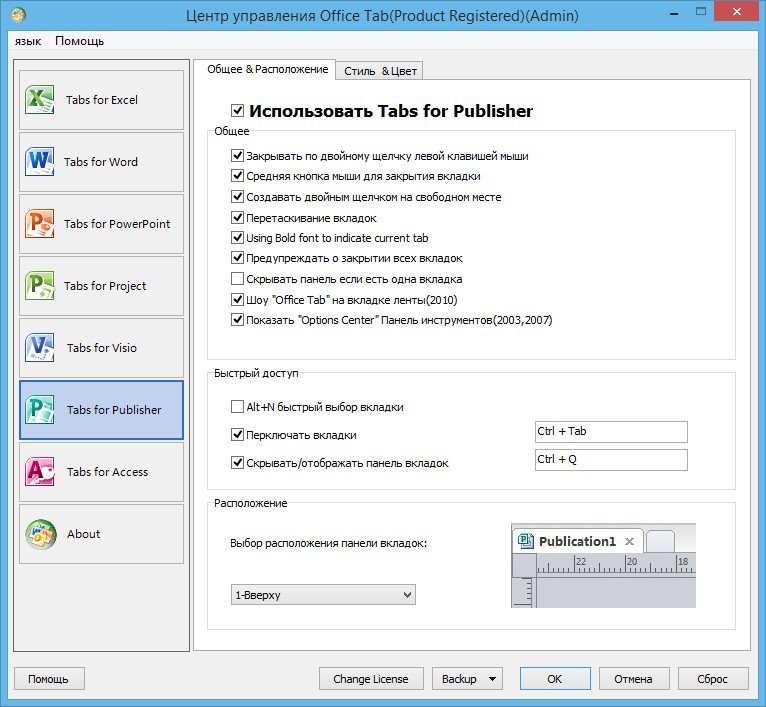Switch to the Стиль & Цвет tab
The height and width of the screenshot is (707, 766).
click(x=379, y=70)
